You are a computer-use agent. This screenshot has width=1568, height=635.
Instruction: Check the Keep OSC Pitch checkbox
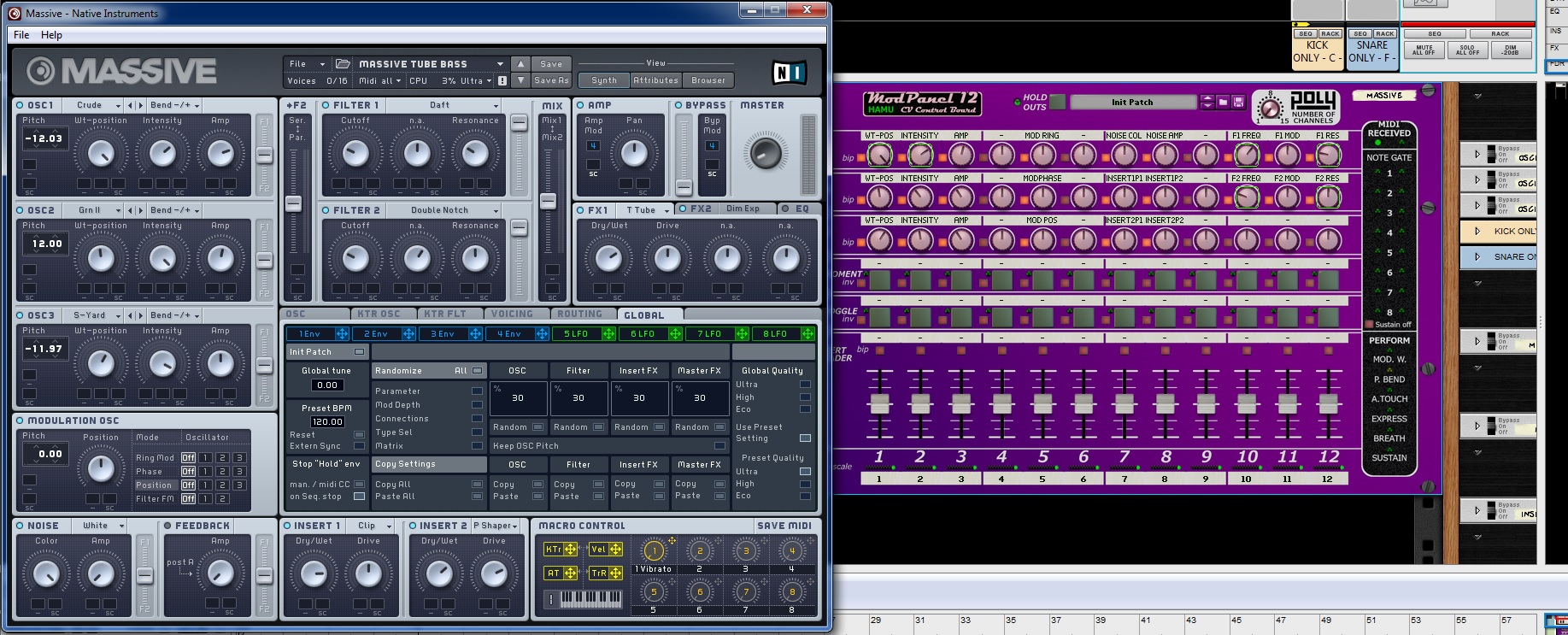pos(719,446)
